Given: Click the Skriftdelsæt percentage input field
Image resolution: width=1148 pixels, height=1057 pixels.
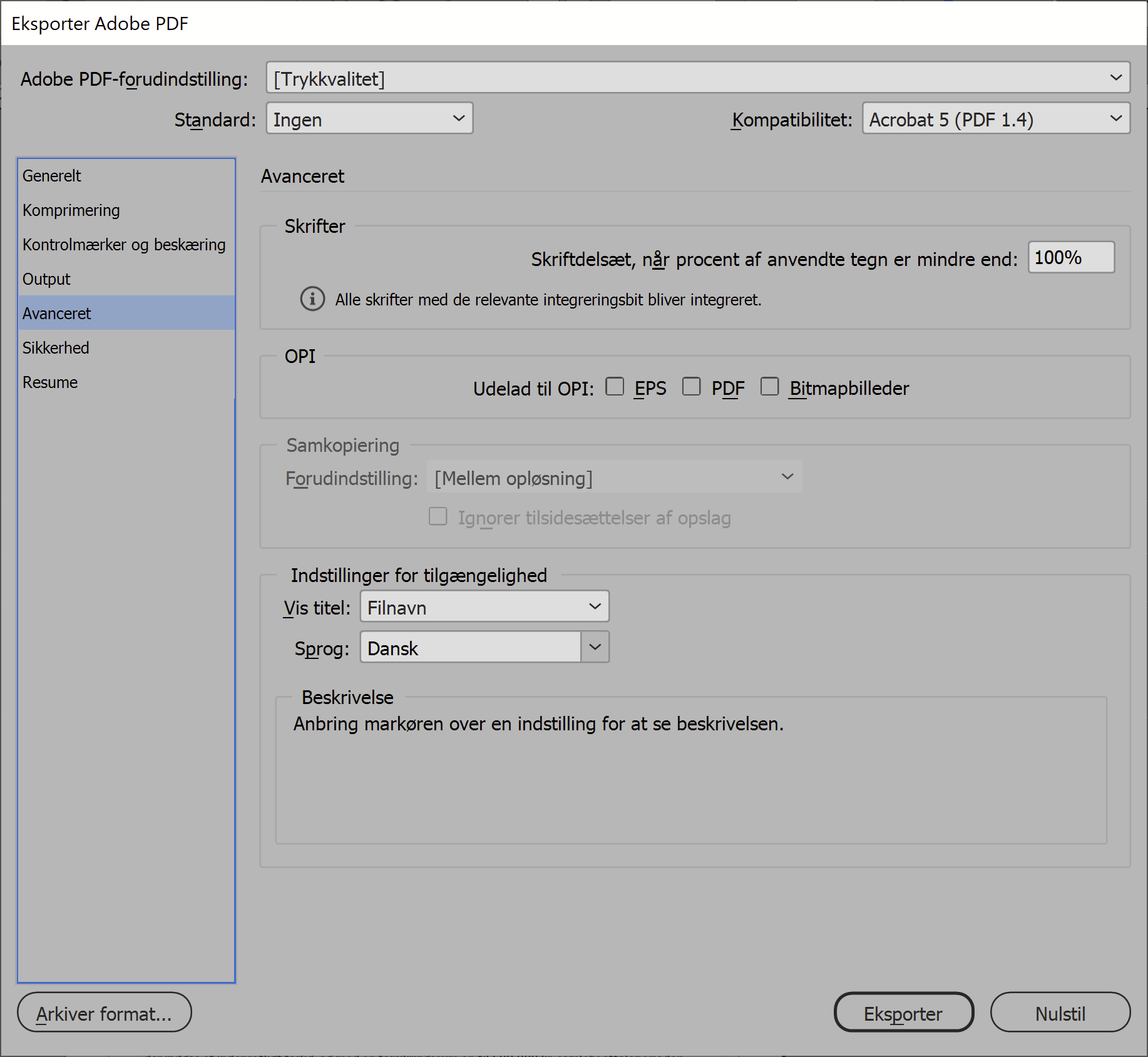Looking at the screenshot, I should 1070,257.
